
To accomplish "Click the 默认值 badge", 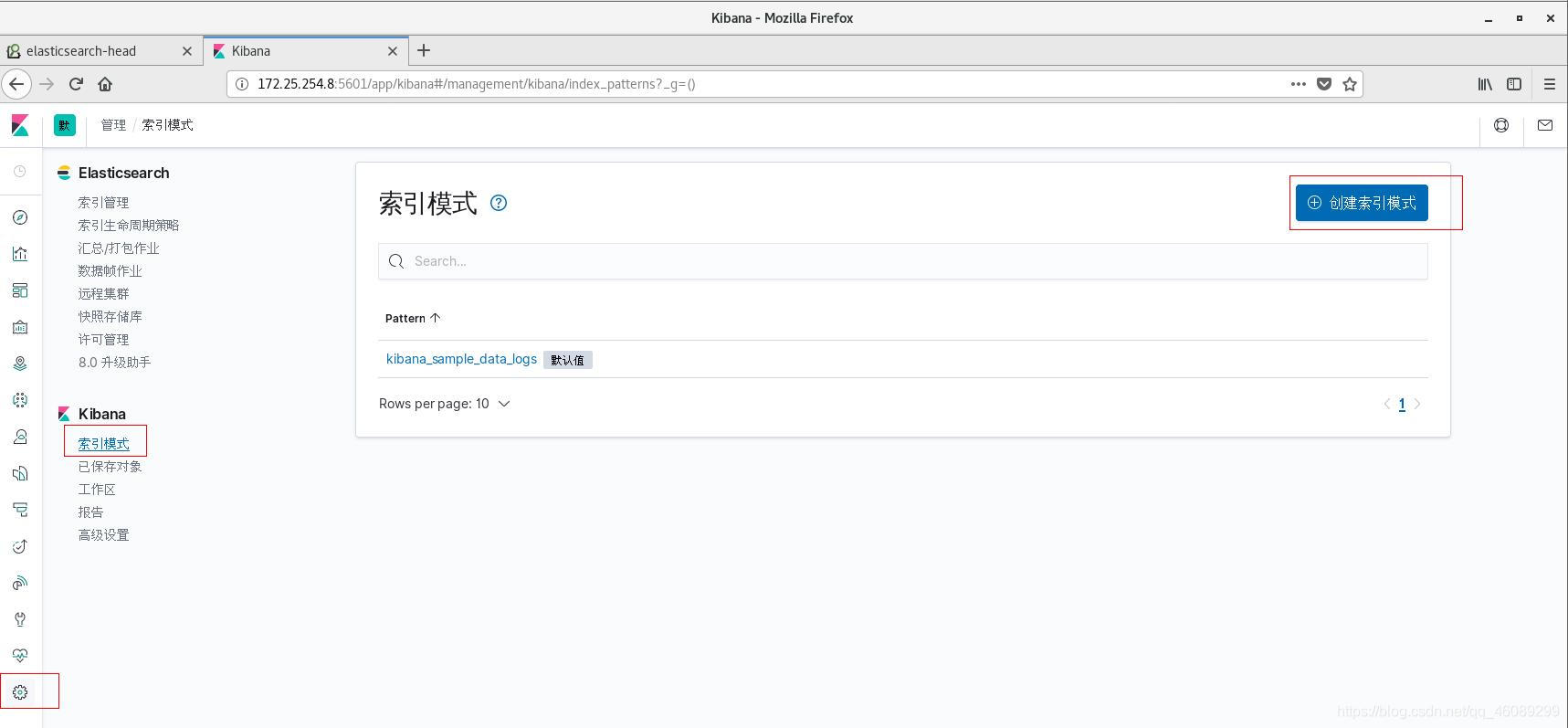I will tap(568, 360).
